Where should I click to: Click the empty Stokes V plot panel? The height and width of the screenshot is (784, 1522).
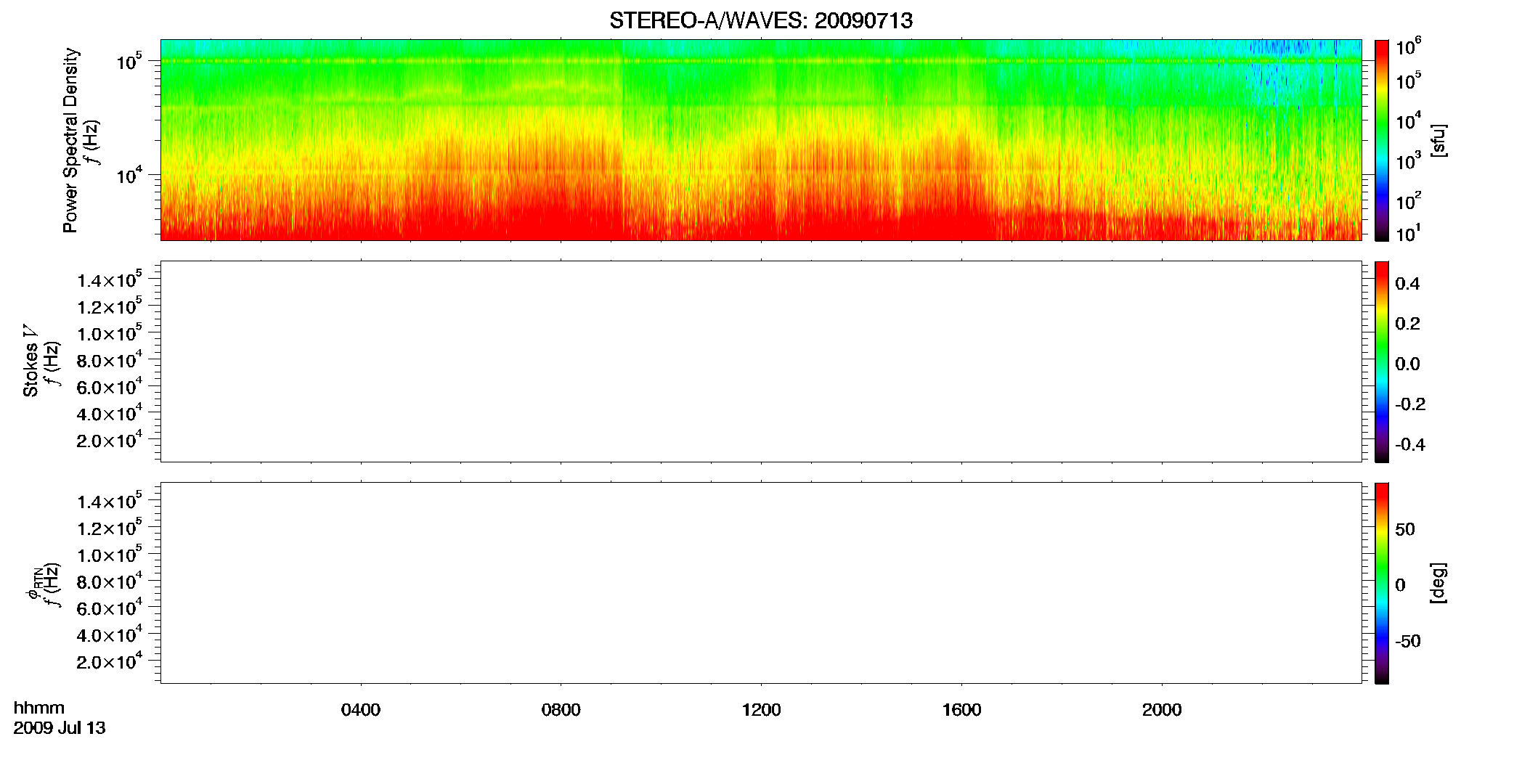pyautogui.click(x=761, y=362)
